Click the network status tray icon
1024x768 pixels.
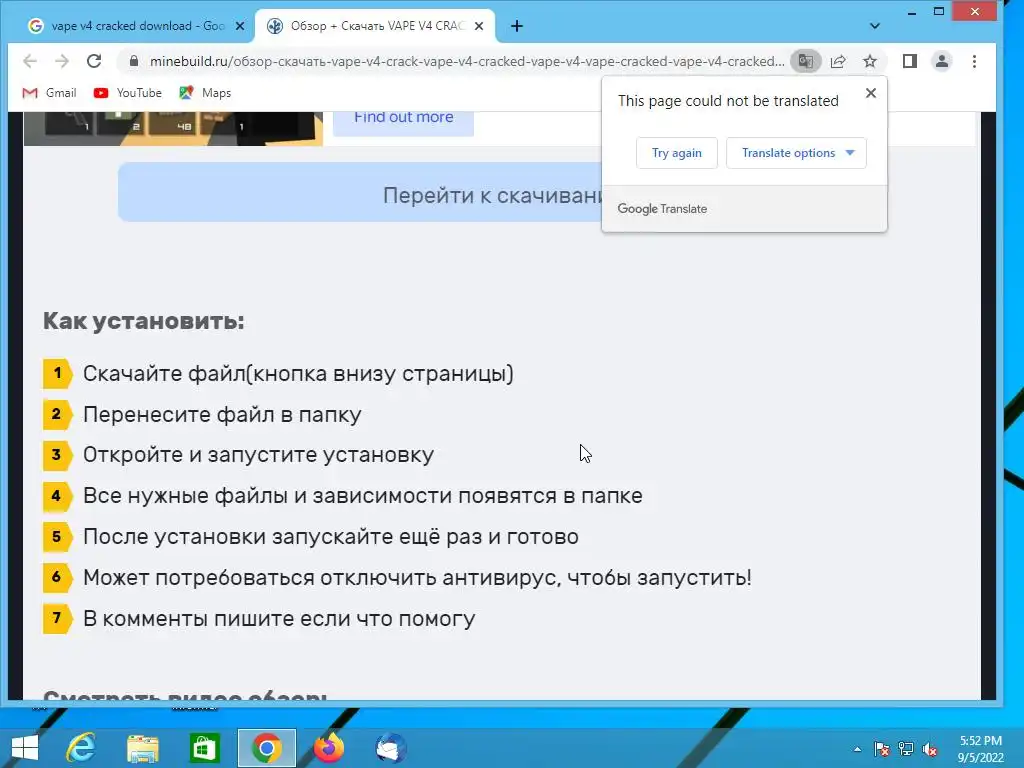coord(906,749)
